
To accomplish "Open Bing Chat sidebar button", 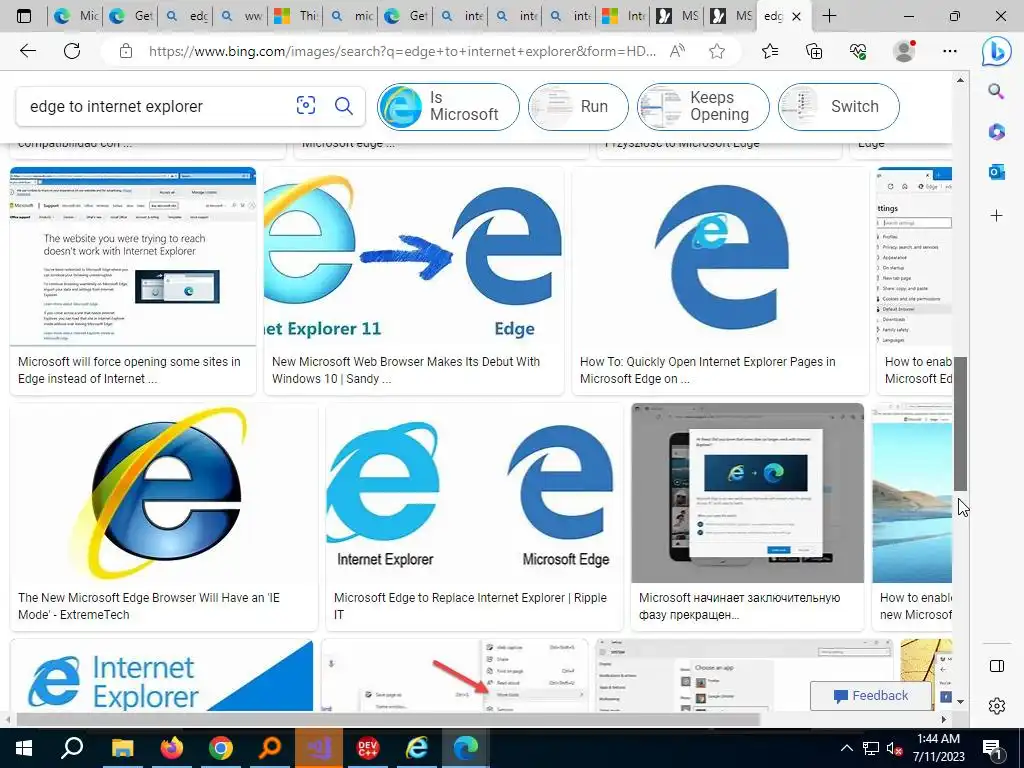I will click(x=997, y=51).
